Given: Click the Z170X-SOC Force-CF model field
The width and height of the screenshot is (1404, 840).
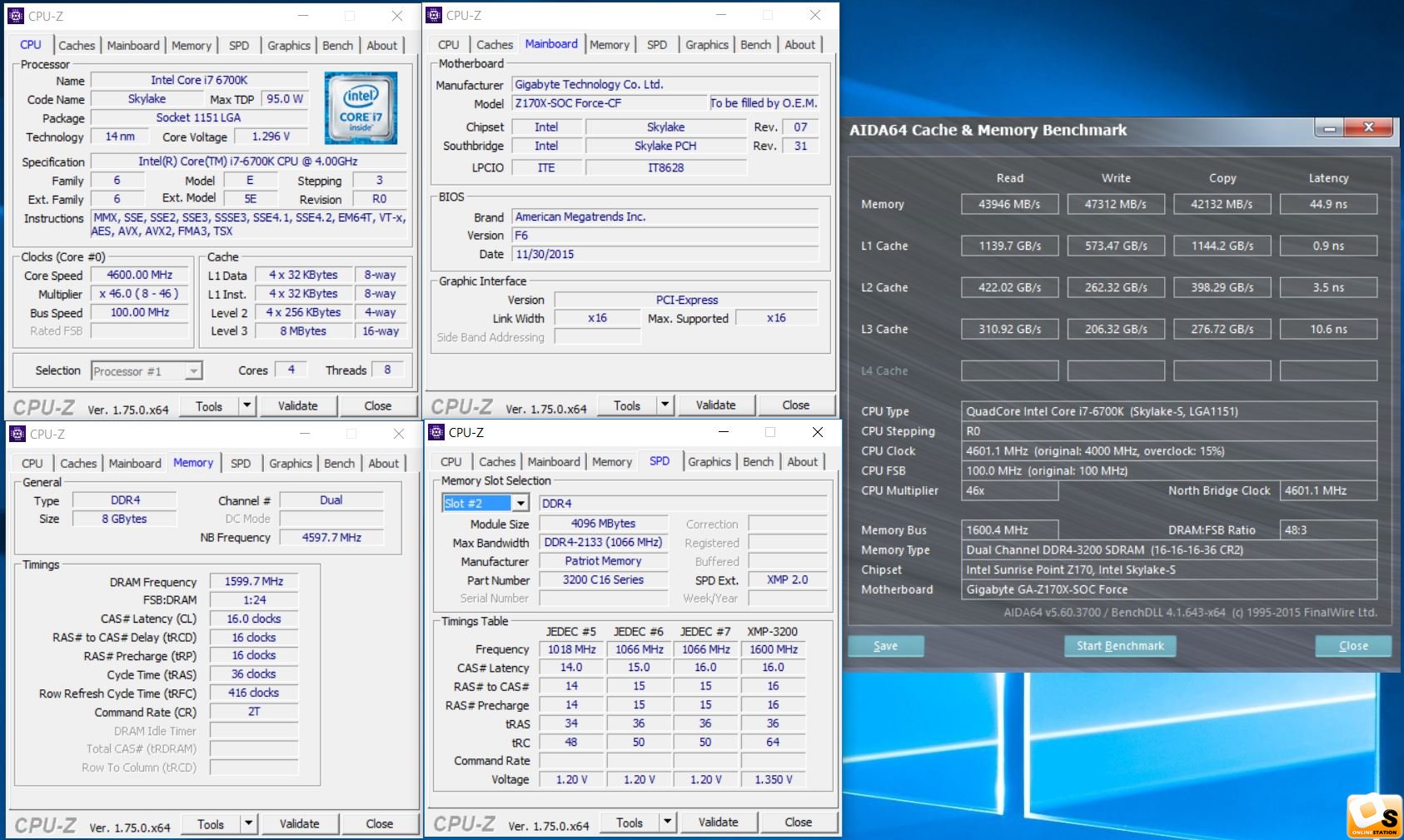Looking at the screenshot, I should coord(609,103).
